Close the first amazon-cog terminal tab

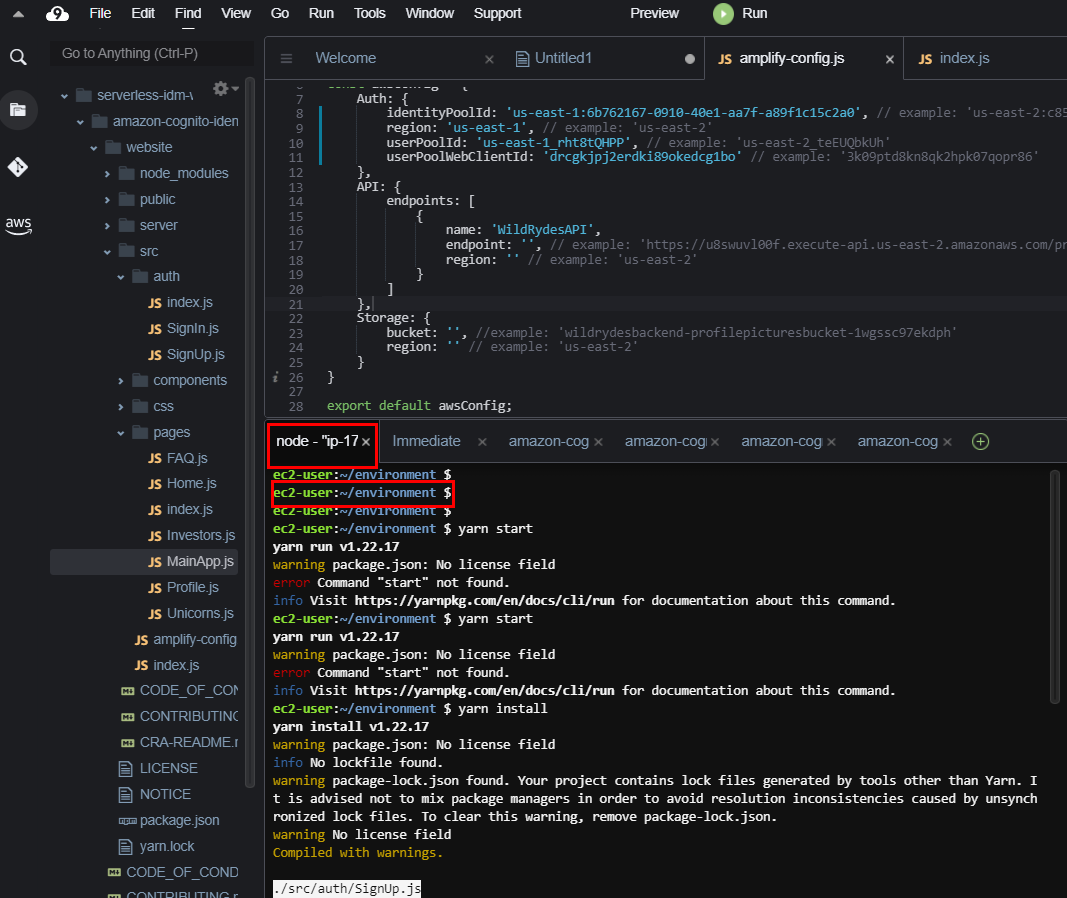click(598, 442)
